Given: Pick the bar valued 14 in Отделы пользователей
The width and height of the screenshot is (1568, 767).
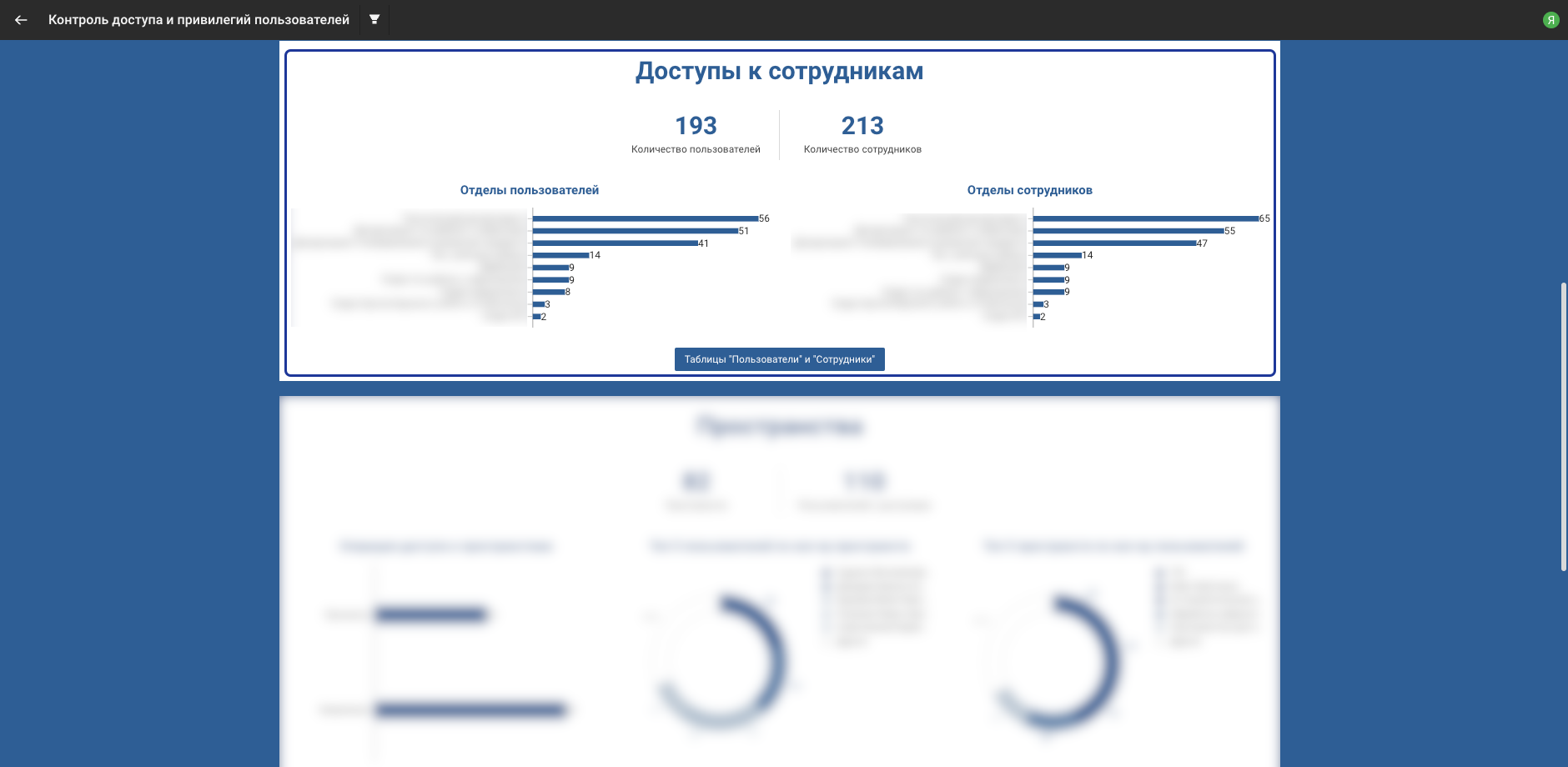Looking at the screenshot, I should coord(560,255).
